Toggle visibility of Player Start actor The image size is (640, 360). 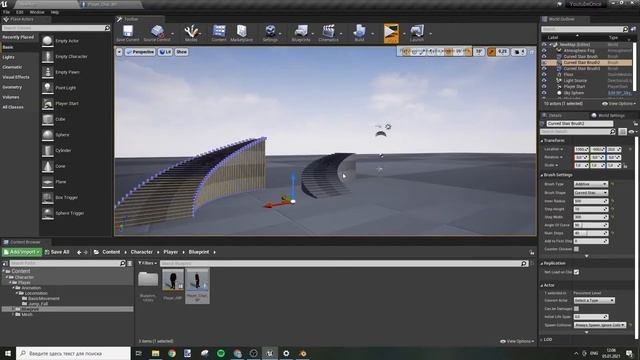[544, 87]
